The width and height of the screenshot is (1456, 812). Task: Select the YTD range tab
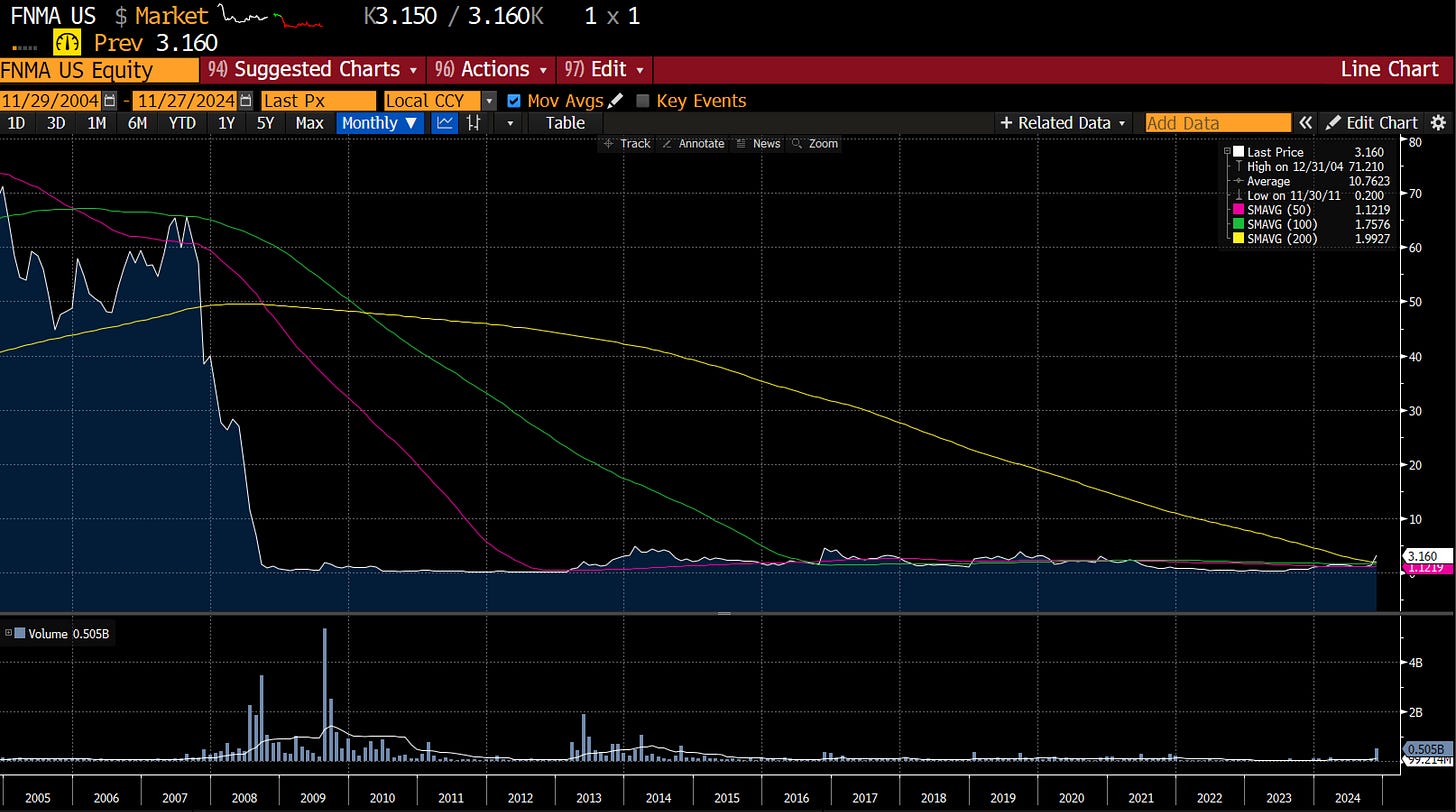pyautogui.click(x=182, y=123)
